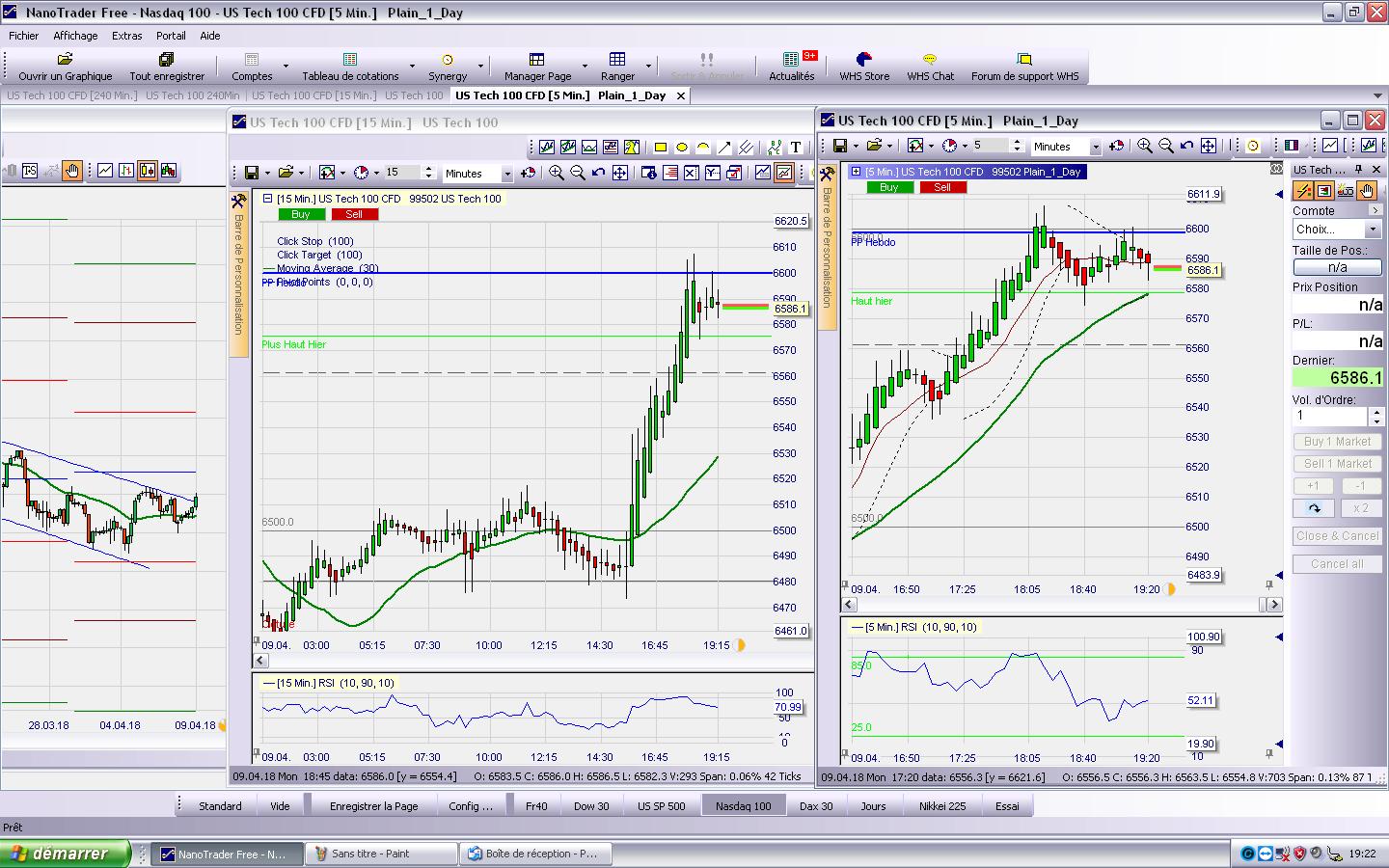Open the Minutes unit dropdown in 5 Min. chart
This screenshot has width=1389, height=868.
point(1096,147)
